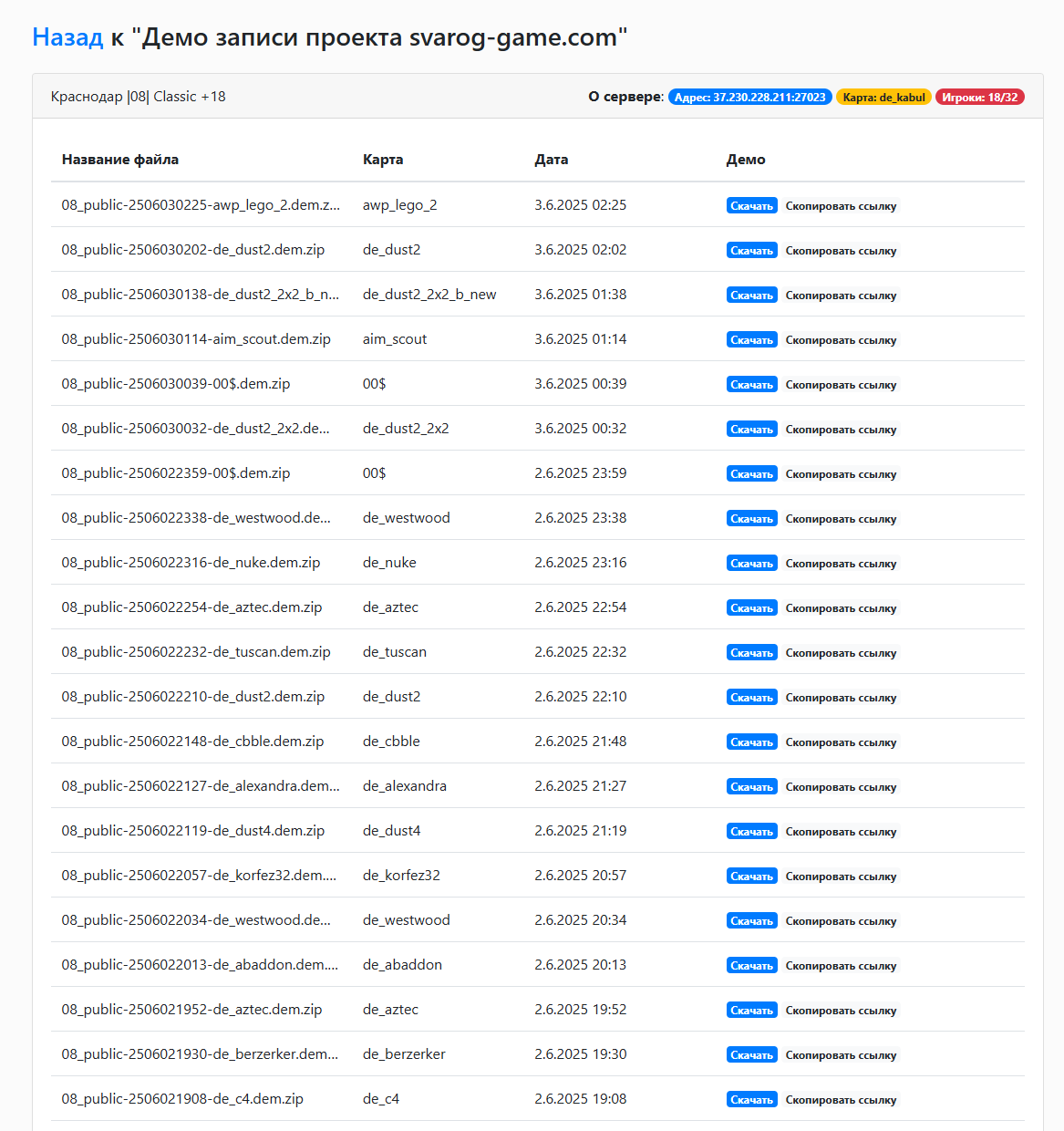Select filename 08_public-2506022148-de_cbble.dem.zip
Image resolution: width=1064 pixels, height=1131 pixels.
tap(193, 742)
